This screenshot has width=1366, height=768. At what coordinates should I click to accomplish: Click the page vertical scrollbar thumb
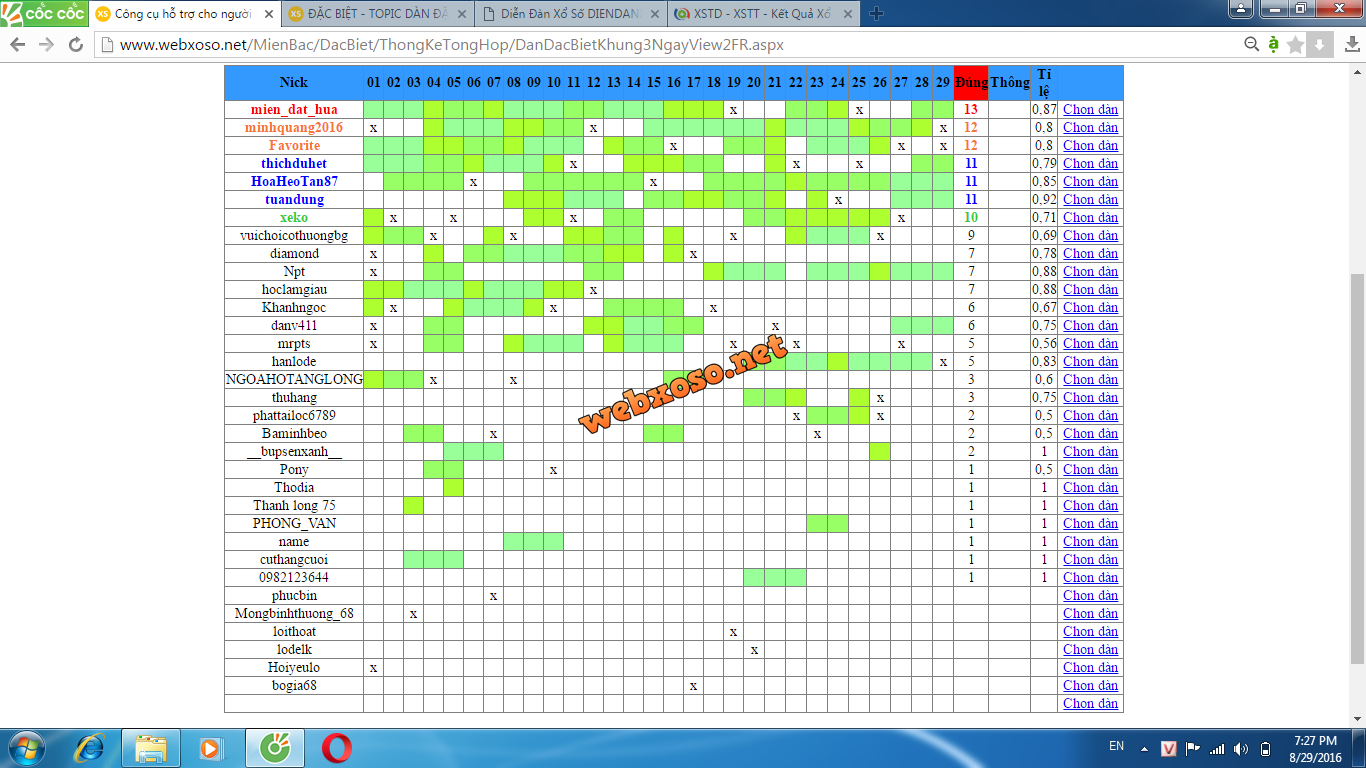(1357, 470)
